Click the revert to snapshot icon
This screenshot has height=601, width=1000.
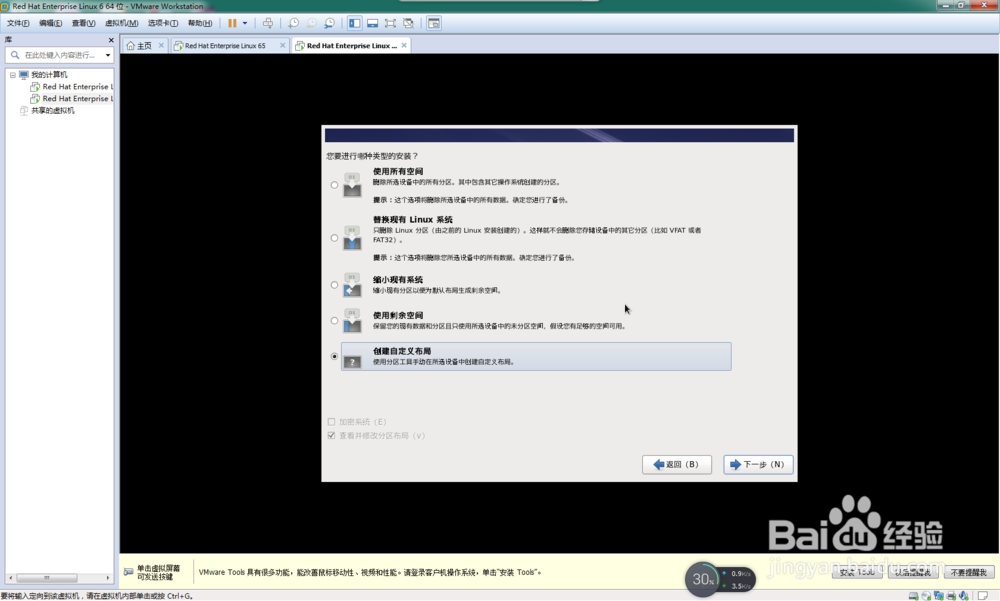pyautogui.click(x=311, y=23)
